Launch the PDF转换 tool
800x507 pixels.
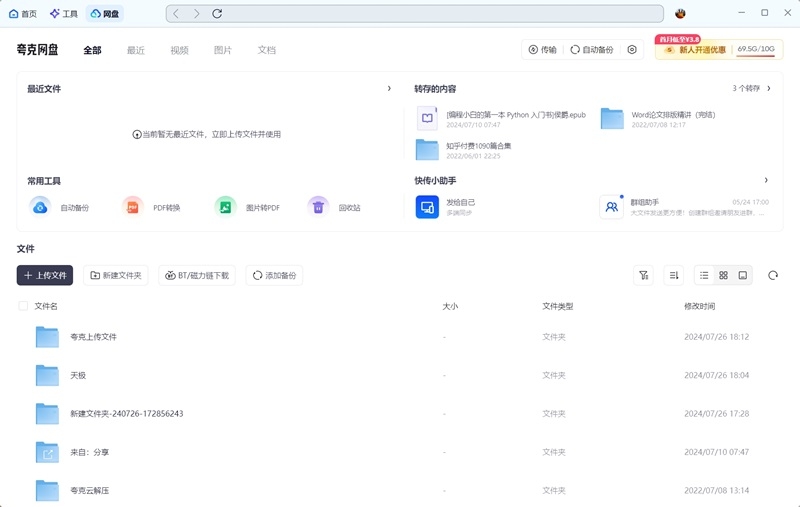point(152,208)
